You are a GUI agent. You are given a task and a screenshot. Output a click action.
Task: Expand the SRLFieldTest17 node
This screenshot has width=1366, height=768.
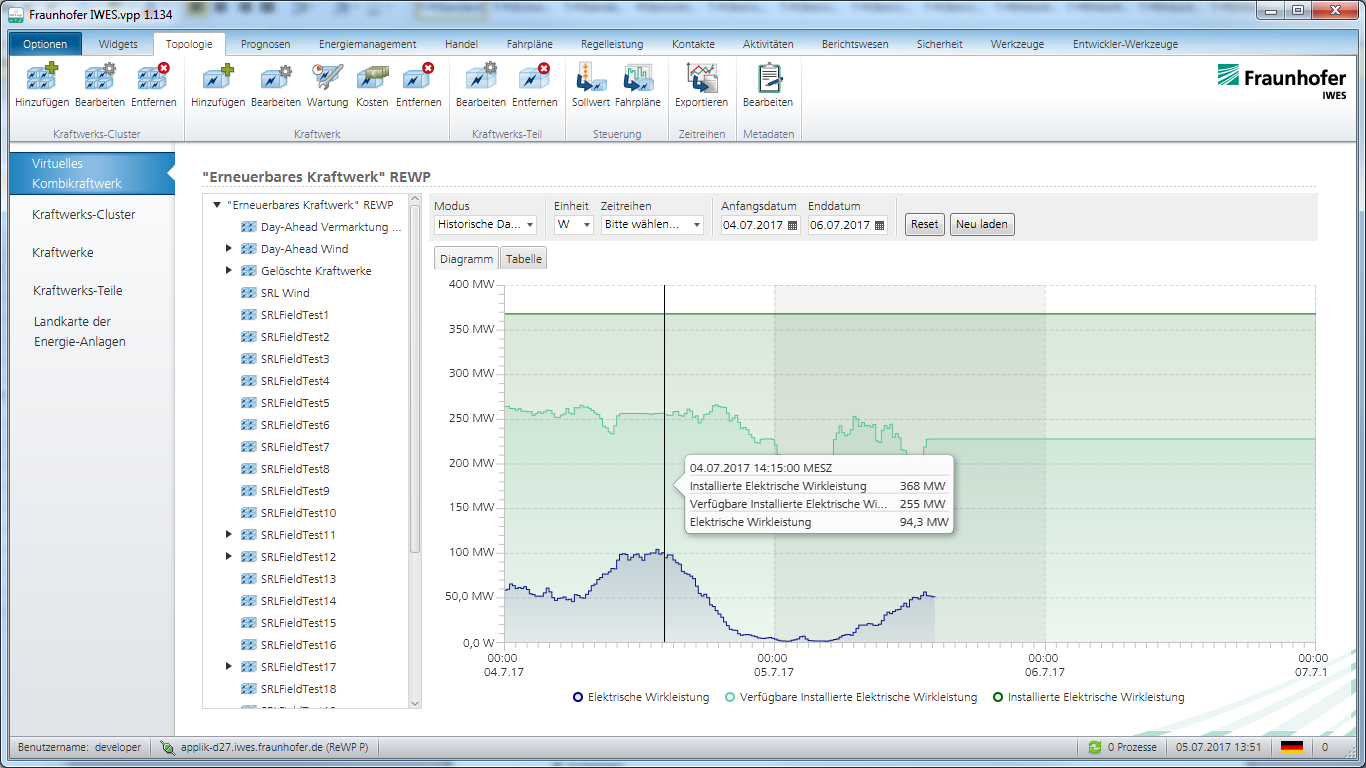tap(229, 667)
